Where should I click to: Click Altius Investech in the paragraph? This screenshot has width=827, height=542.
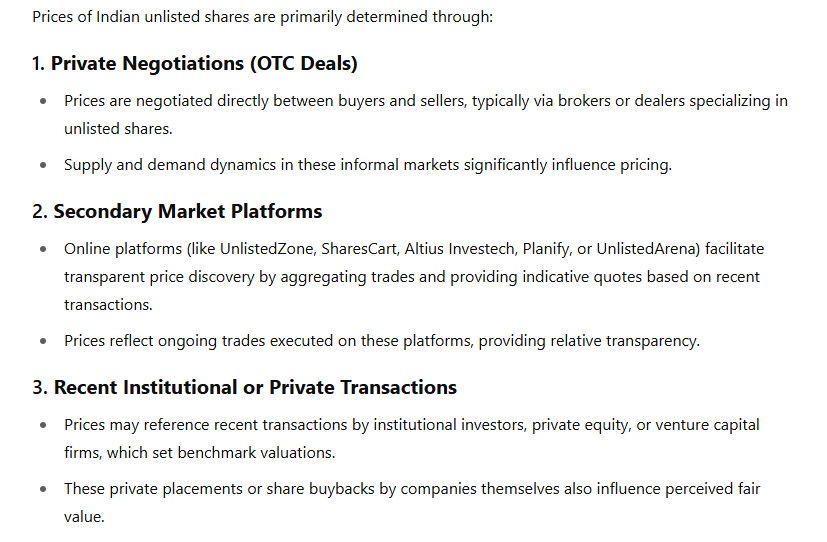tap(461, 249)
